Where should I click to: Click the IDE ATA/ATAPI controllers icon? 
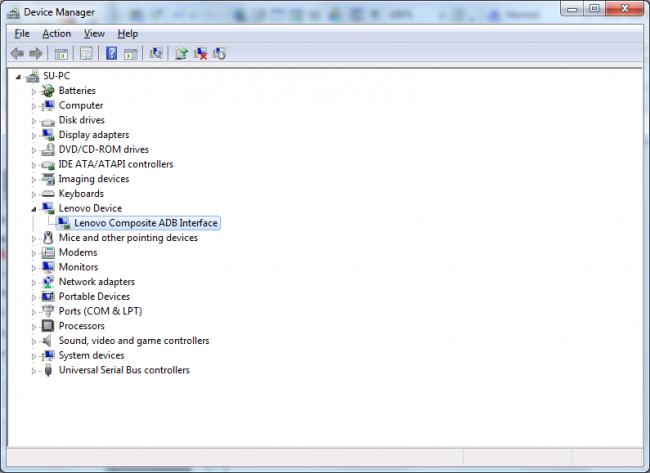click(48, 165)
